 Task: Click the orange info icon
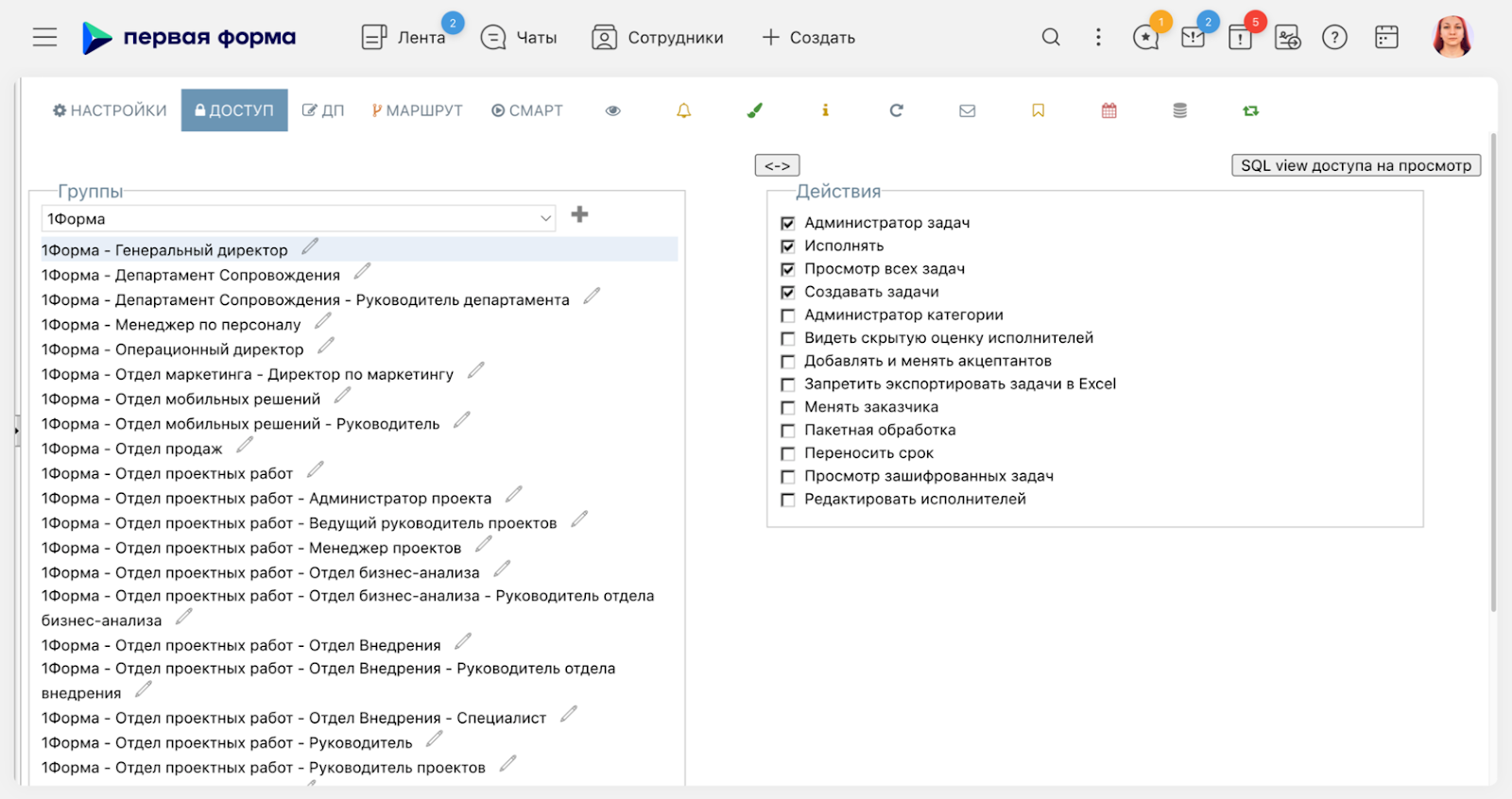tap(825, 110)
